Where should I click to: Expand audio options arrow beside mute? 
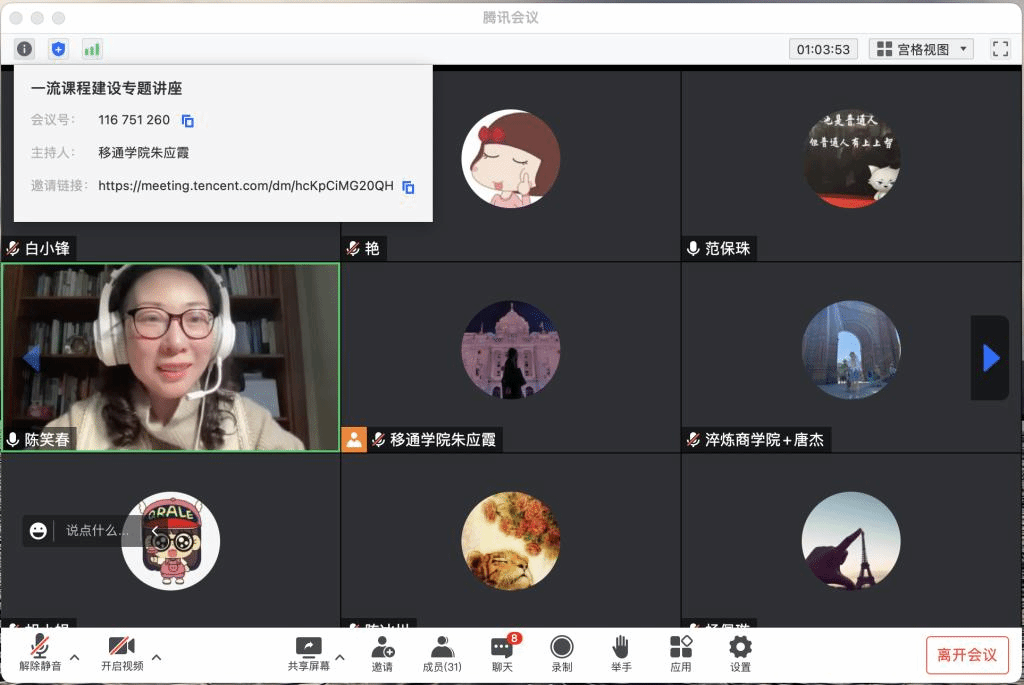click(74, 657)
